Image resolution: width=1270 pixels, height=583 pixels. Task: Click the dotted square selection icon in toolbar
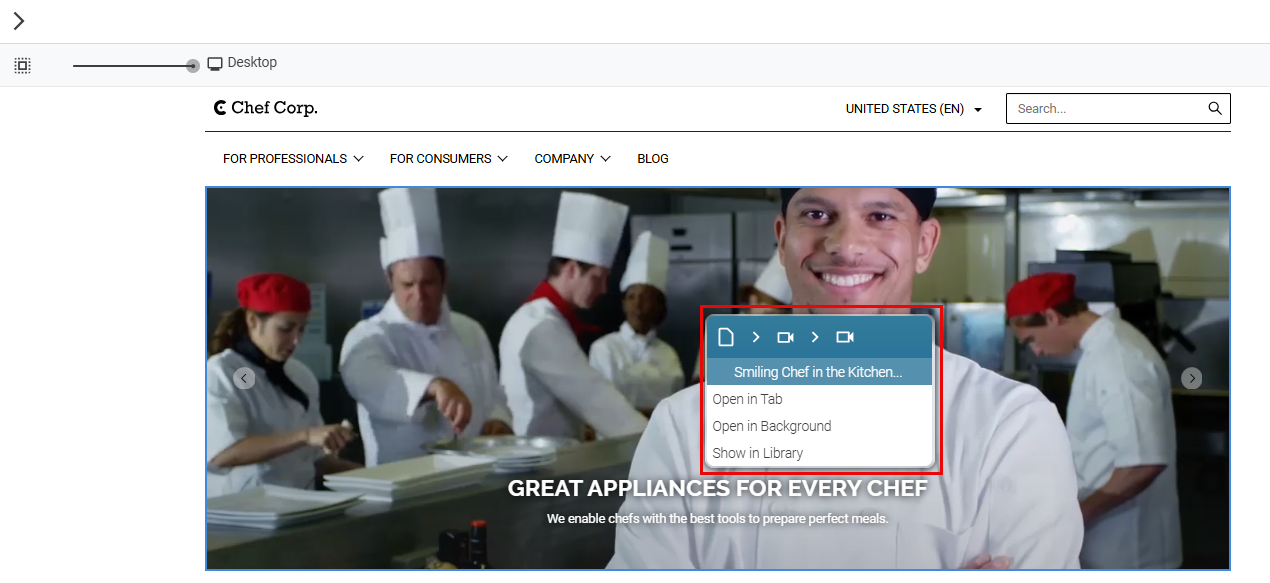point(22,66)
